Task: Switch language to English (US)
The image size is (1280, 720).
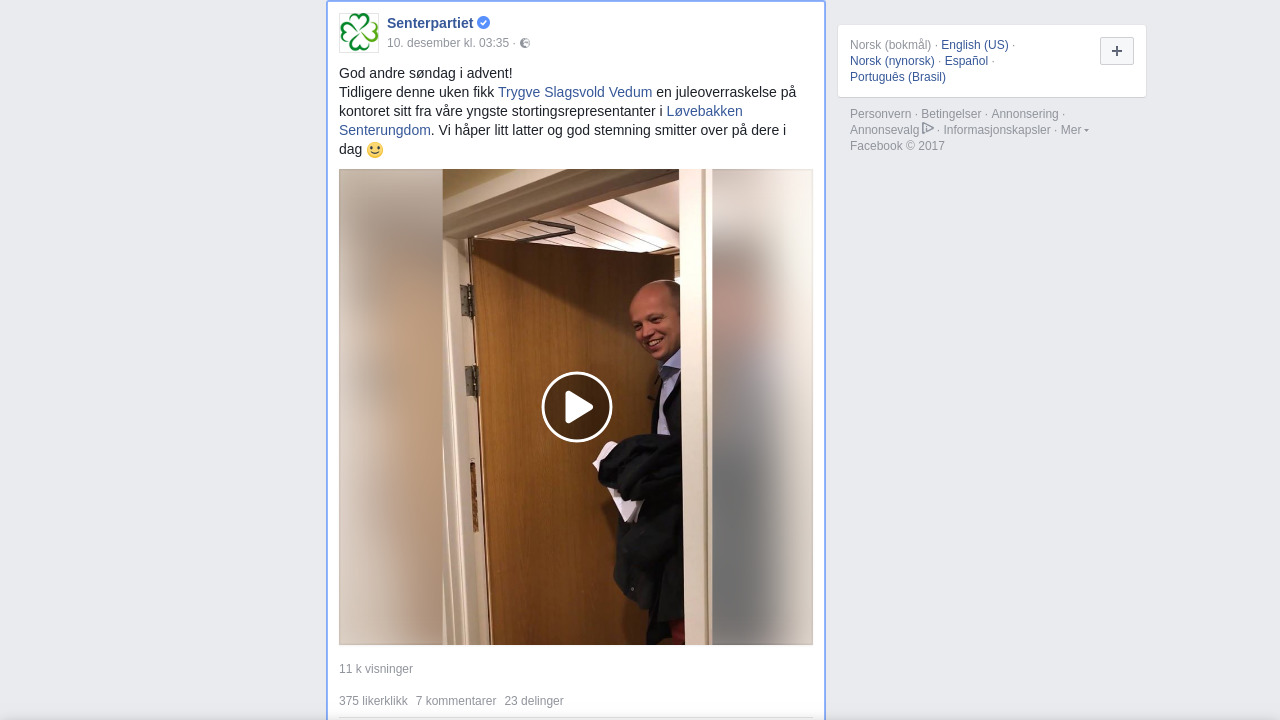Action: click(975, 45)
